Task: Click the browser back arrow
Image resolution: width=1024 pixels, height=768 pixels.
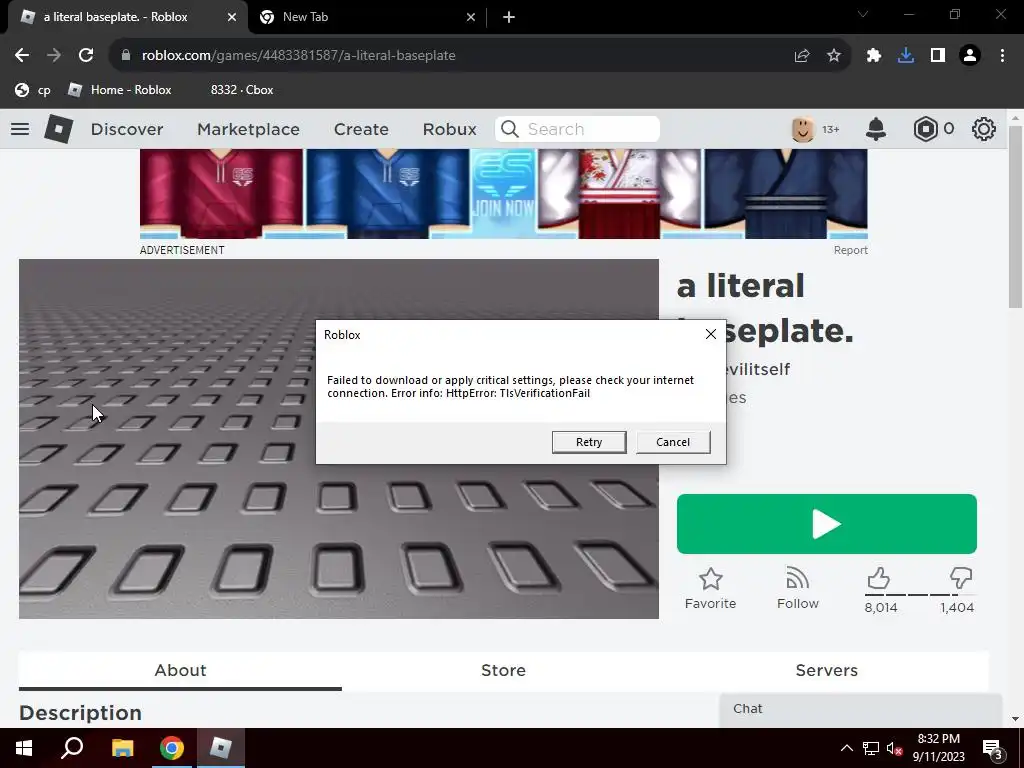Action: (22, 56)
